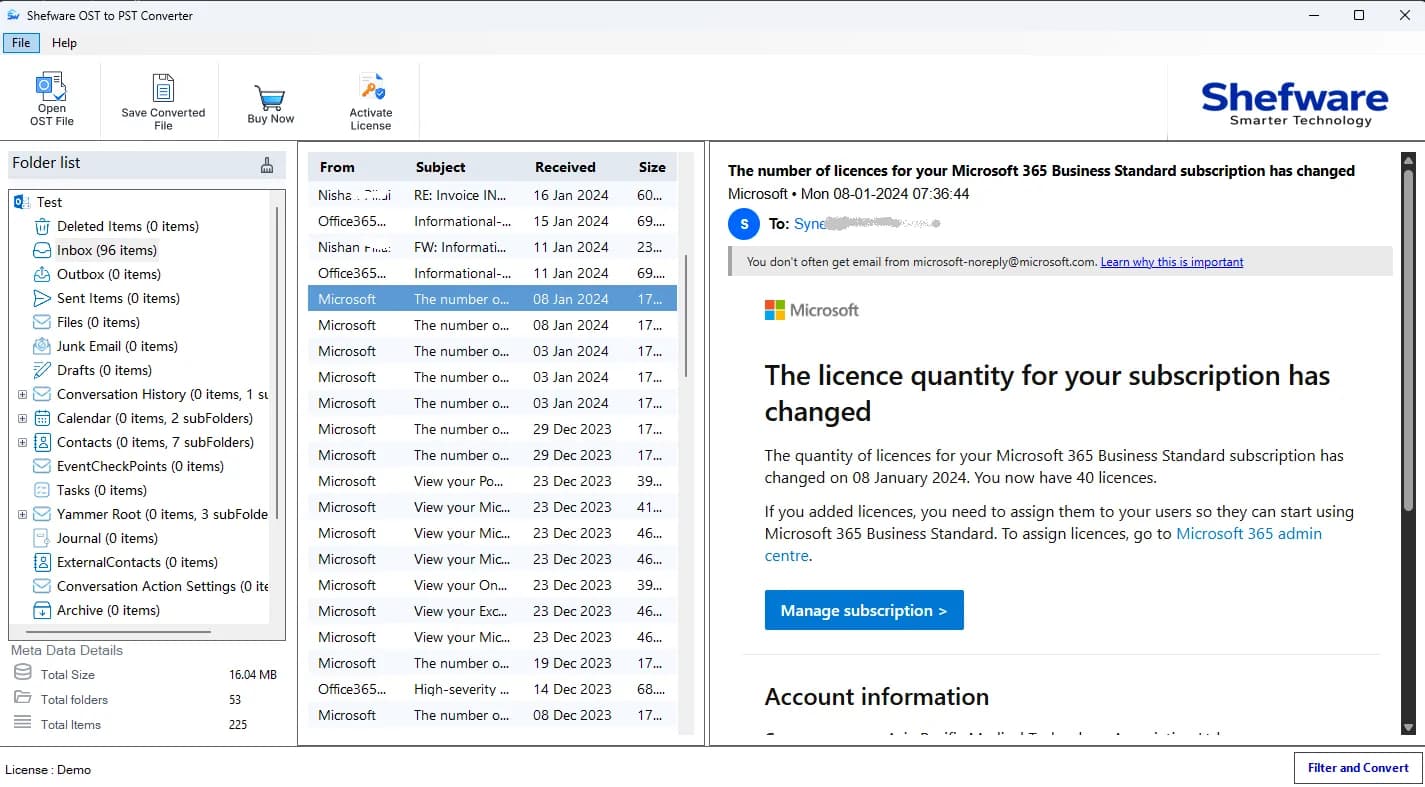Click the Archive folder icon
The height and width of the screenshot is (787, 1425).
pyautogui.click(x=42, y=610)
